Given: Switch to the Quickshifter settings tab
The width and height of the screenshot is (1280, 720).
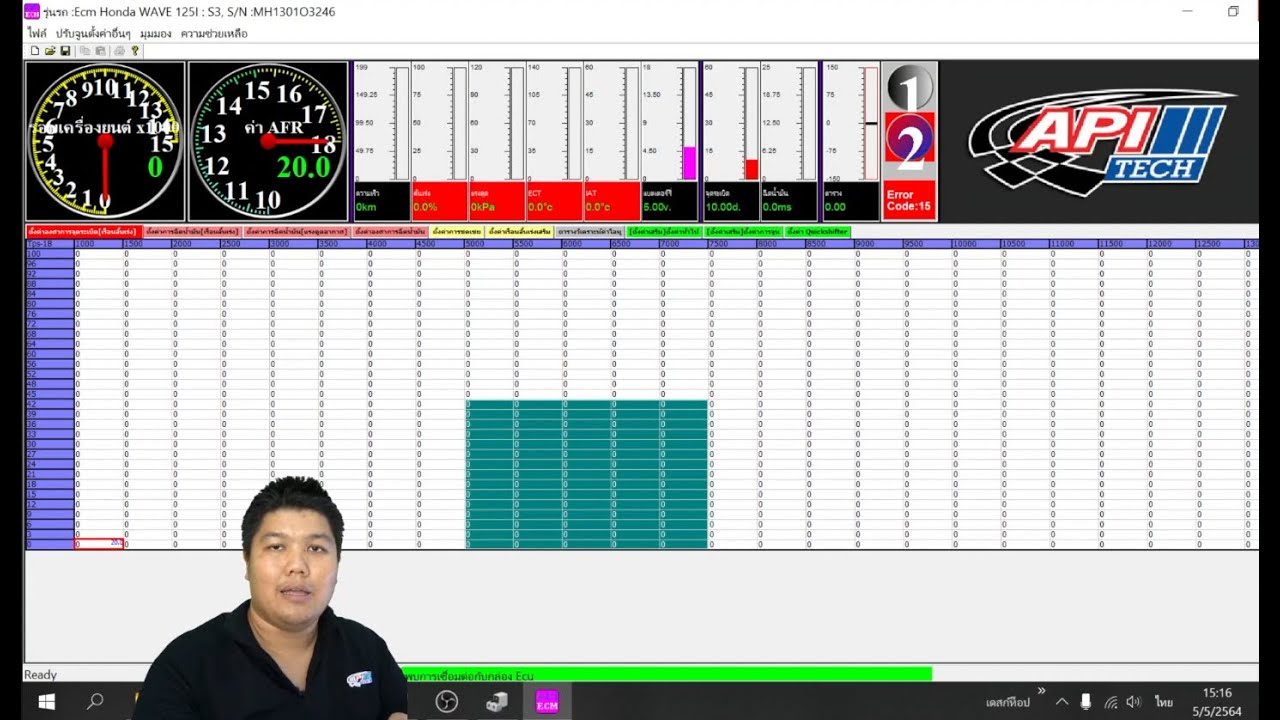Looking at the screenshot, I should pyautogui.click(x=818, y=231).
